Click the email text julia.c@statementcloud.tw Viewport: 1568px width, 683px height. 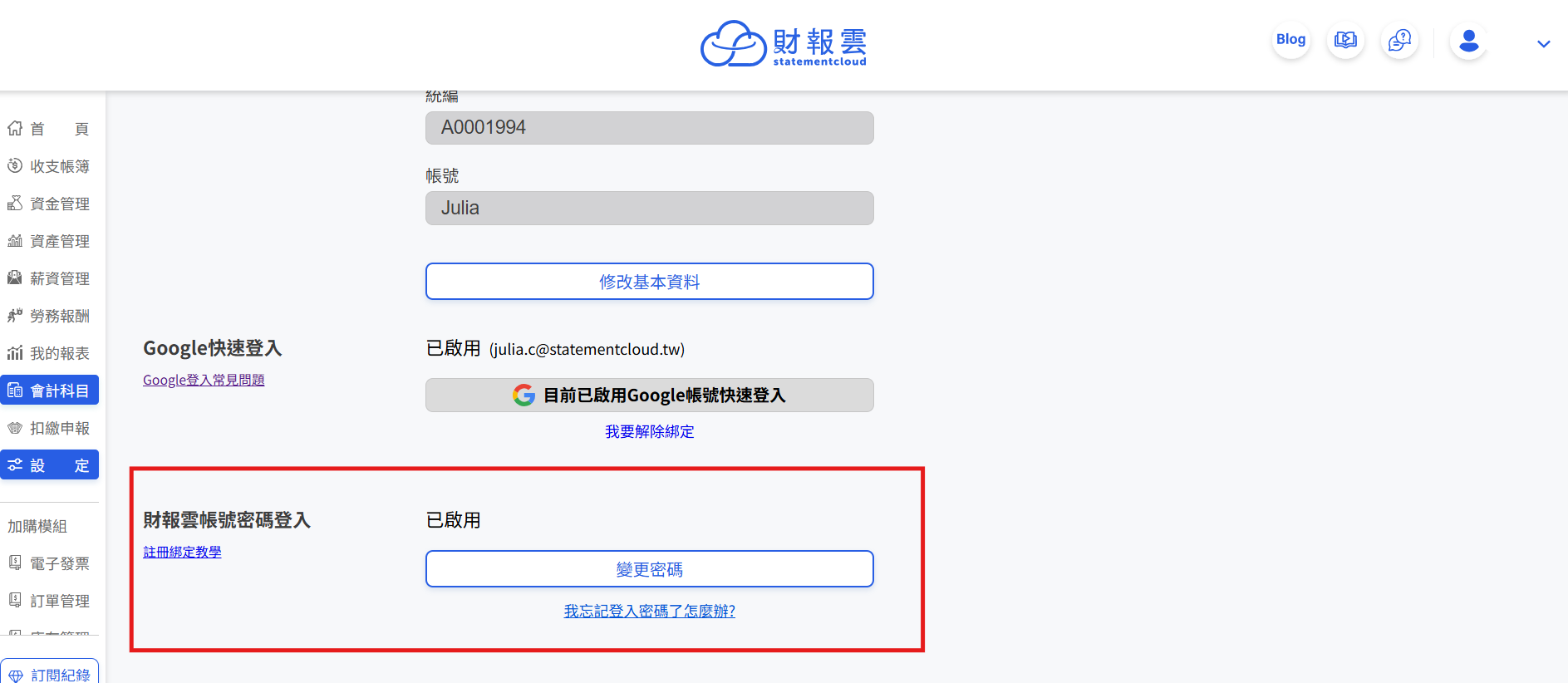[x=587, y=350]
